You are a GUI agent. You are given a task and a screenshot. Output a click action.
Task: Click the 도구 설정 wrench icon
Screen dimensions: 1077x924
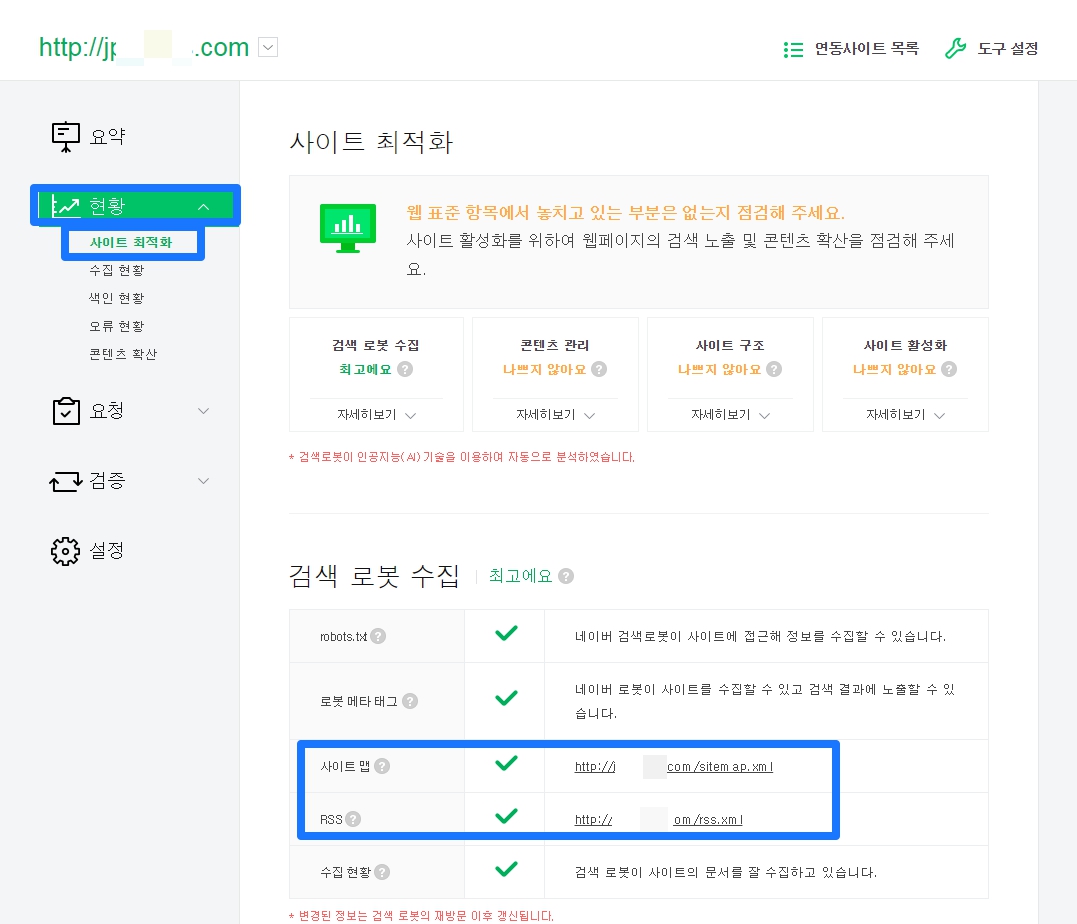click(x=955, y=48)
